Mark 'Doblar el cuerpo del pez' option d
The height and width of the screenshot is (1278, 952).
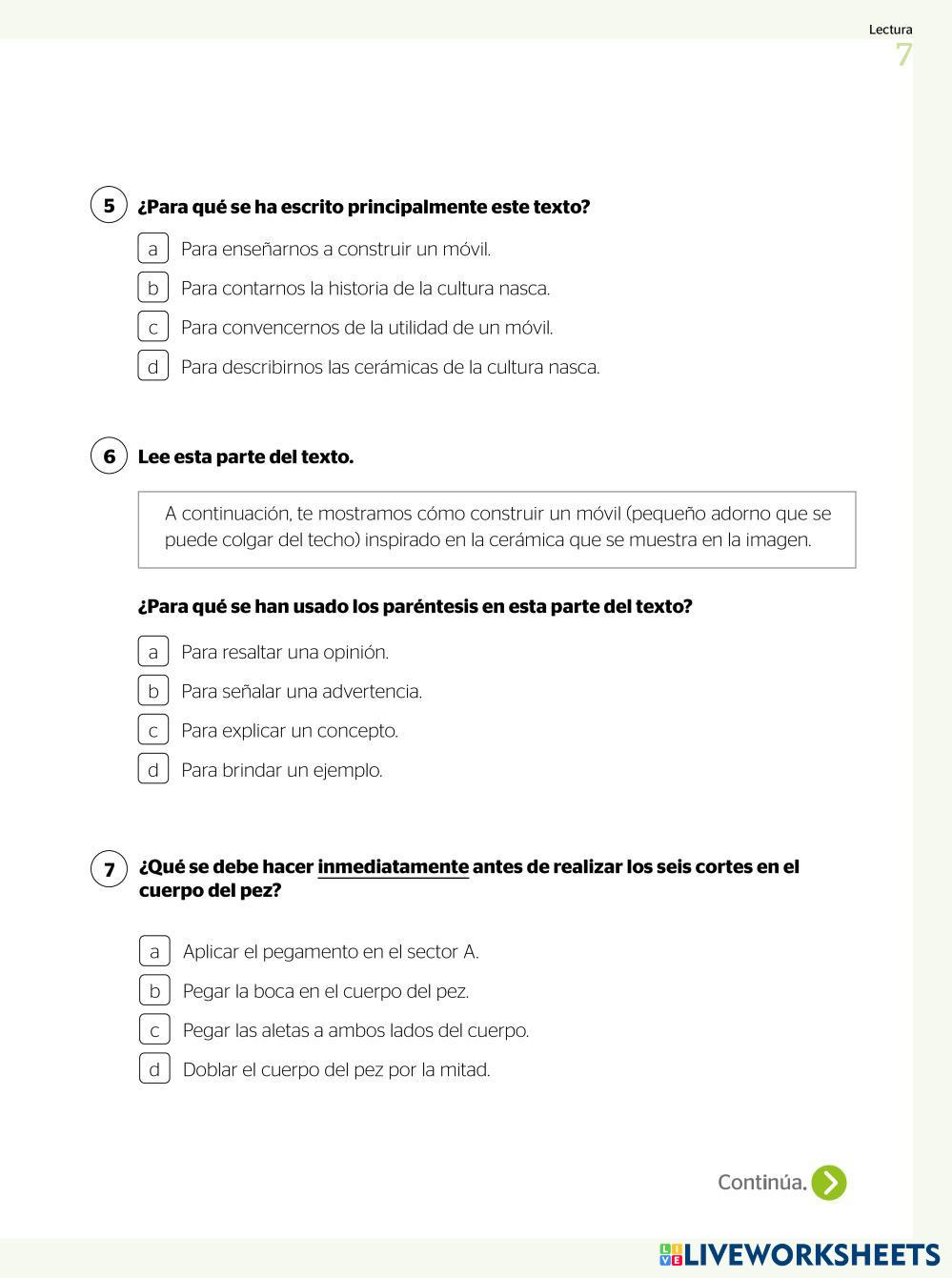point(154,1068)
